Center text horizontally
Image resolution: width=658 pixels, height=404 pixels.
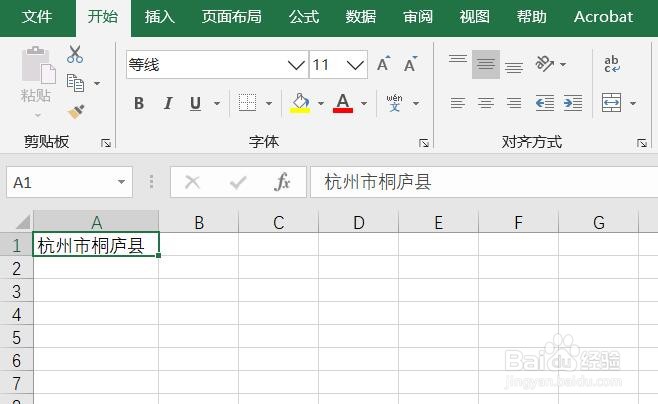[486, 103]
